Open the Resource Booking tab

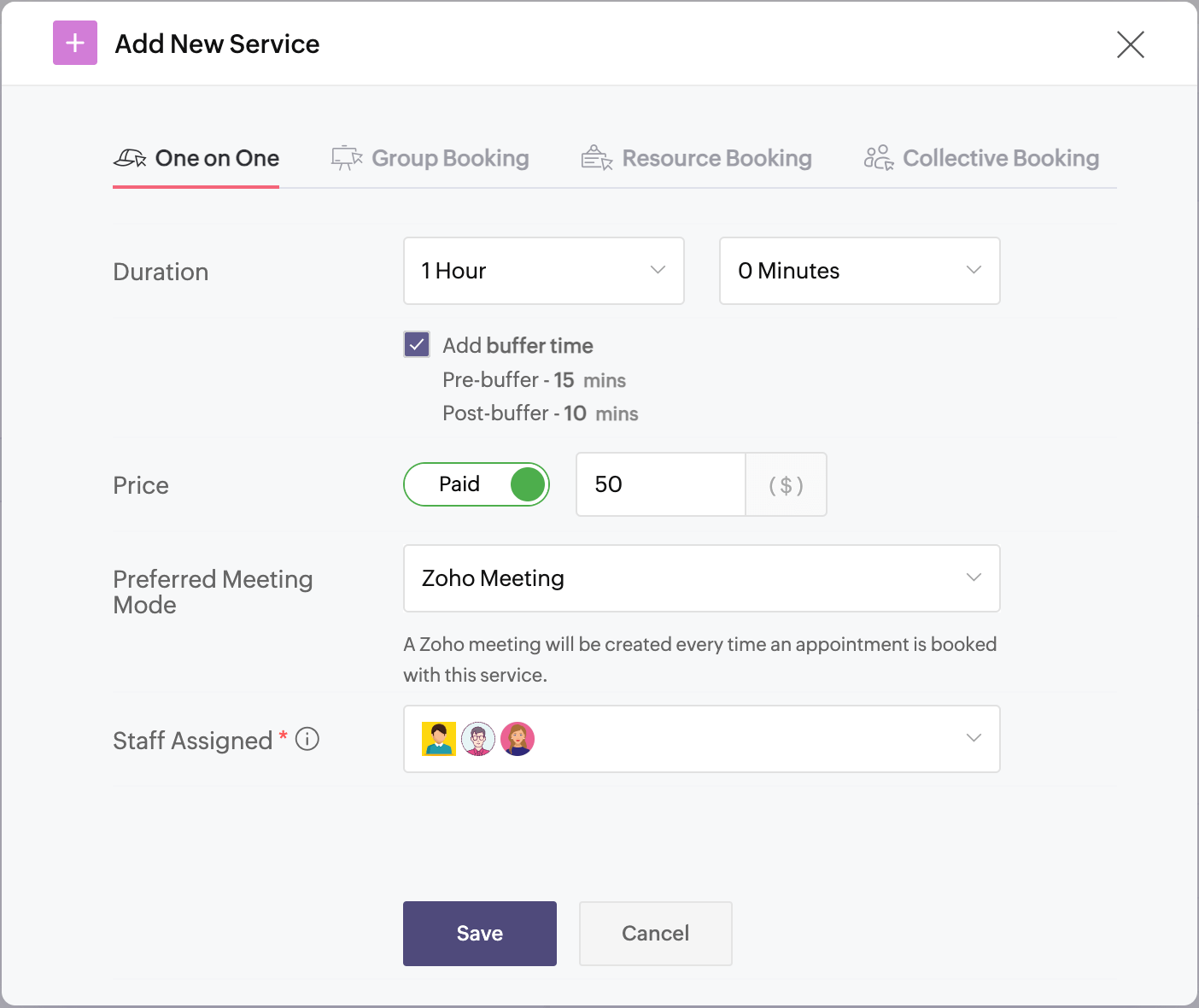click(x=696, y=158)
